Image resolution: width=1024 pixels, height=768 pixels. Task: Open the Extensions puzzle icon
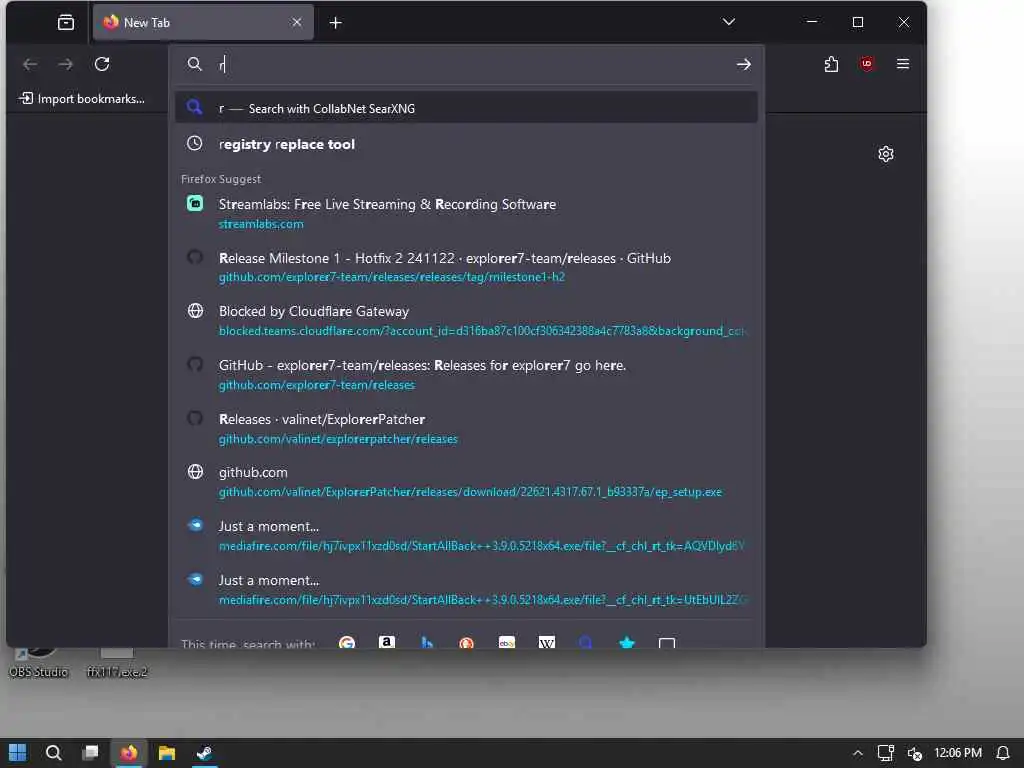coord(831,64)
